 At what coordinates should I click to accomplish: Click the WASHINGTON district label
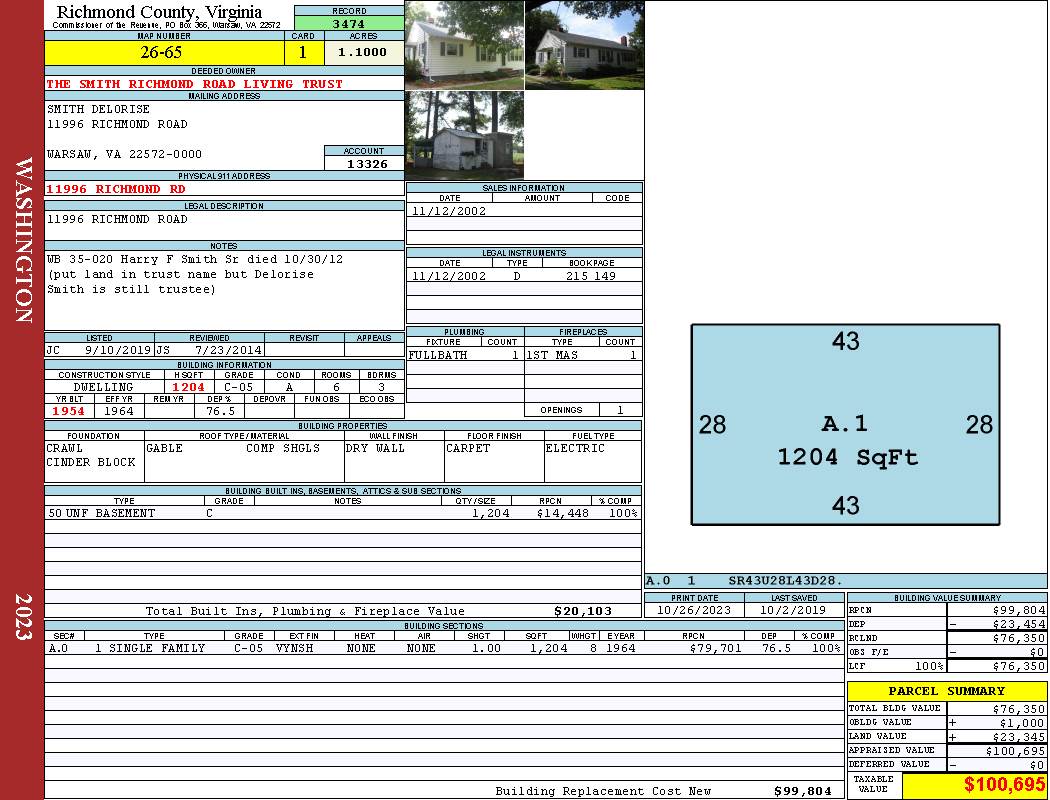pyautogui.click(x=23, y=240)
